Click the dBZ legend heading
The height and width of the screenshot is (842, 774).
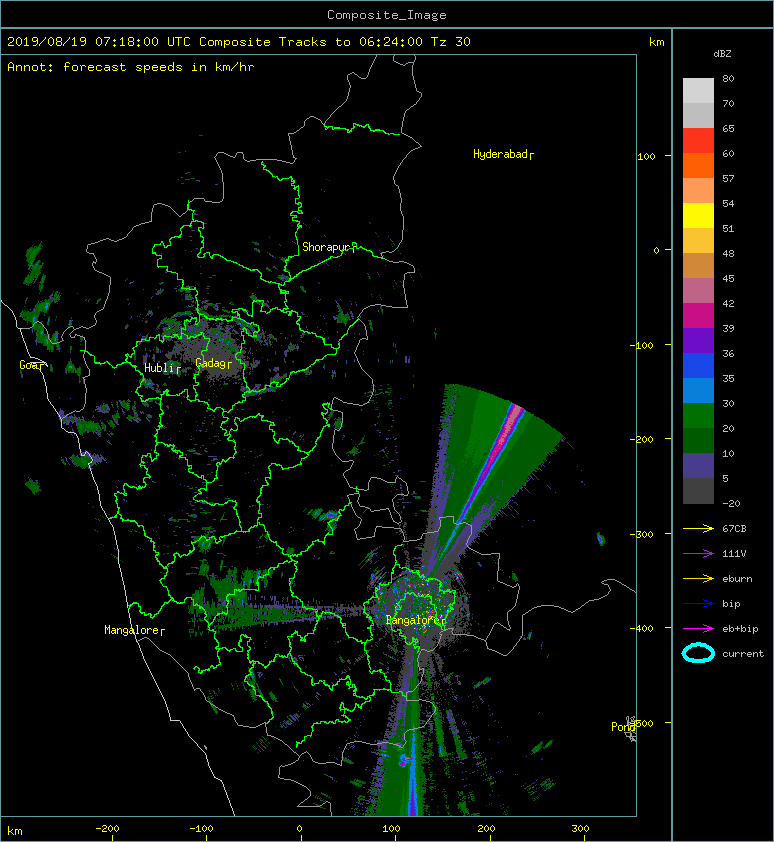pos(722,54)
